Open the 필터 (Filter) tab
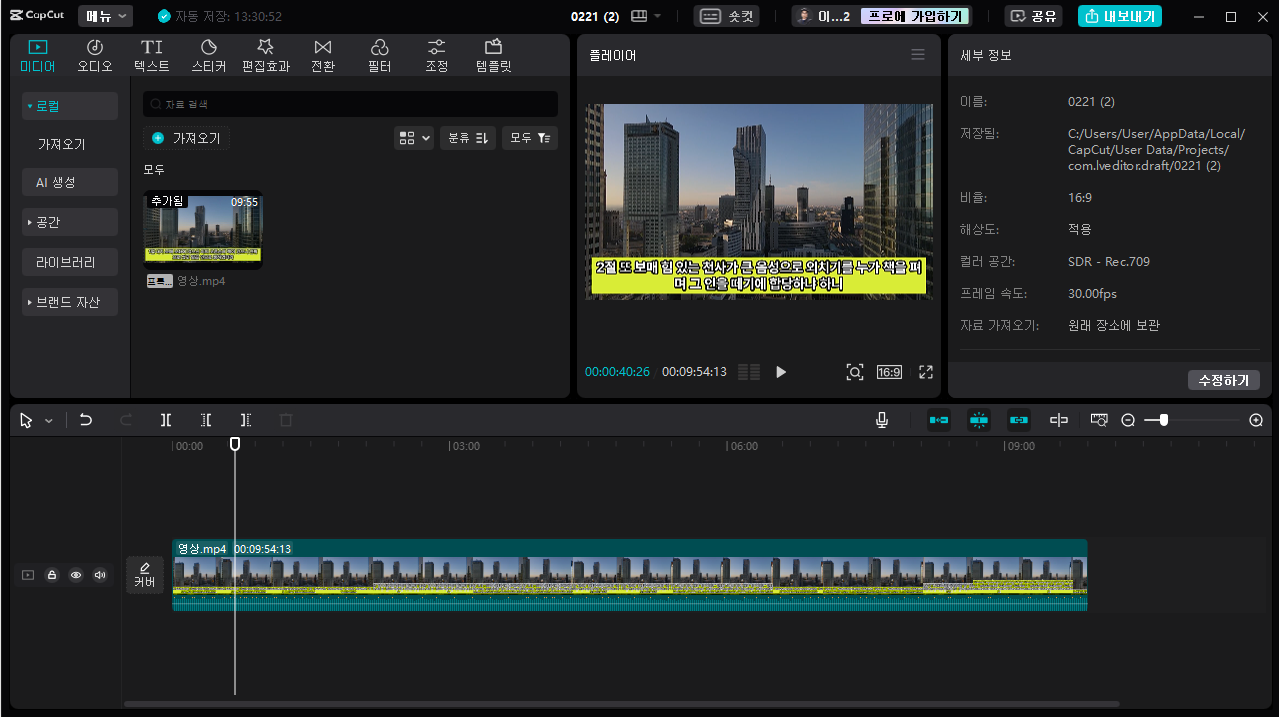Viewport: 1279px width, 717px height. (380, 56)
